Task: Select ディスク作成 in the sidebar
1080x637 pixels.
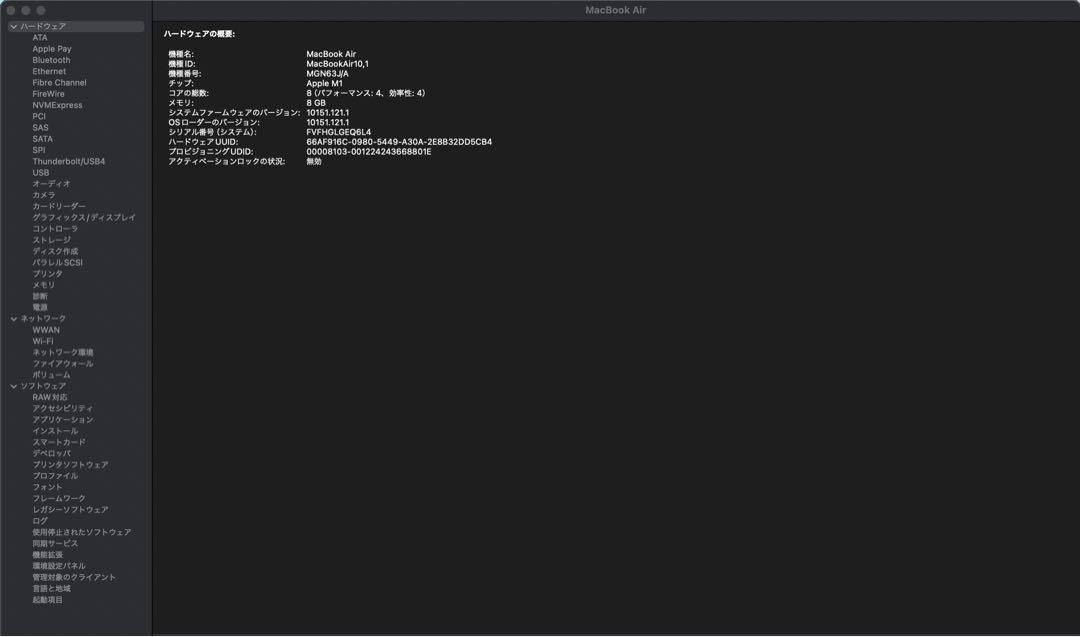Action: [x=55, y=251]
